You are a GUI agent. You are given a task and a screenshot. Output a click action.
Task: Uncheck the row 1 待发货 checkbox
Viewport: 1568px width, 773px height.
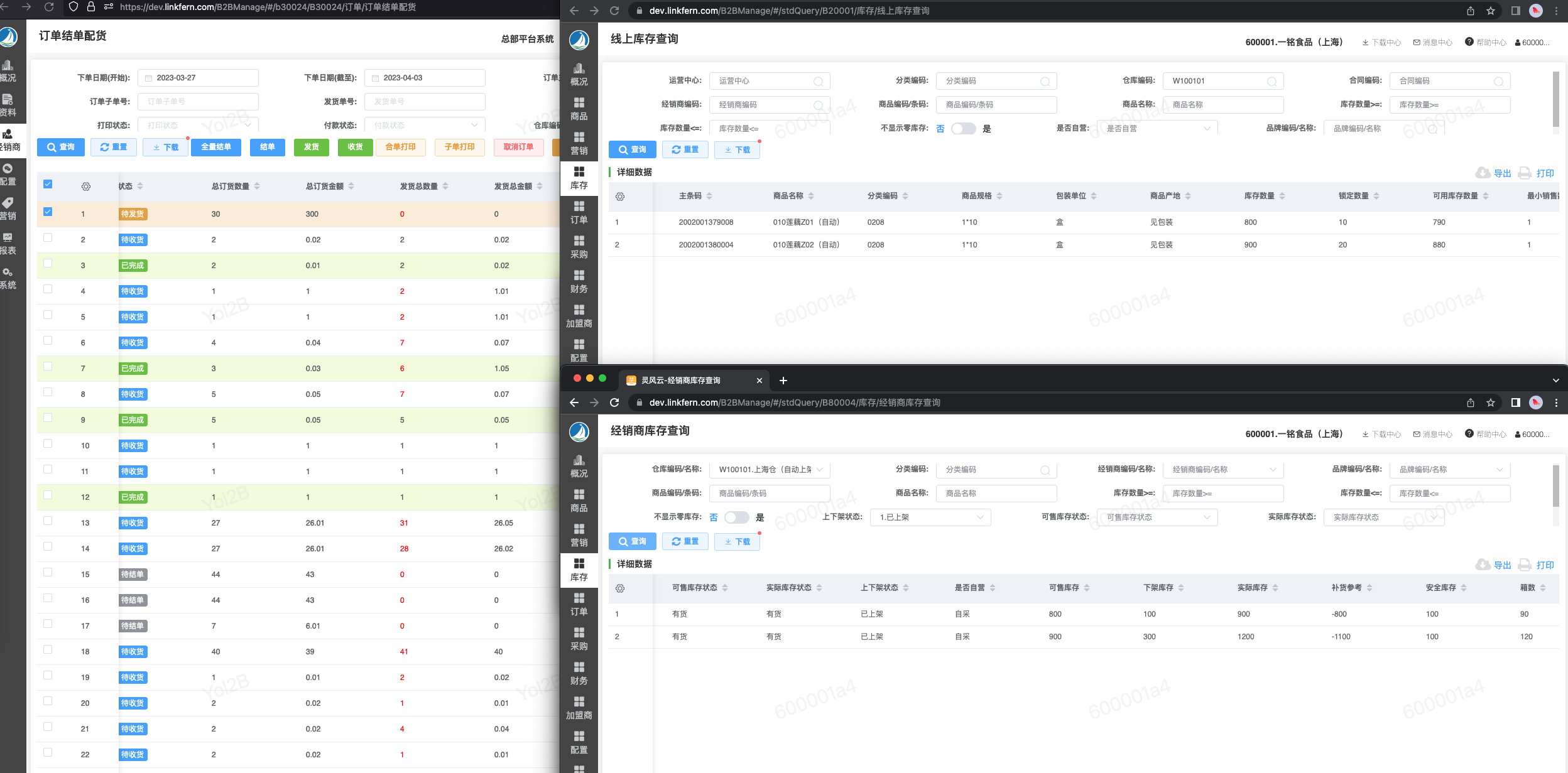click(x=48, y=212)
